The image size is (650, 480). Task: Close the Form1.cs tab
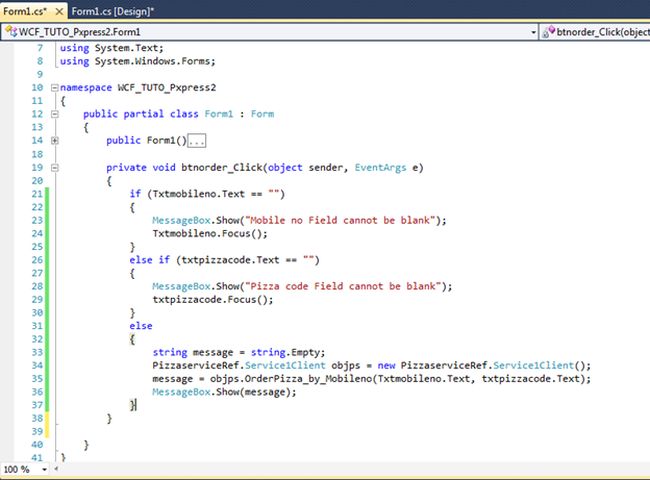(x=59, y=12)
